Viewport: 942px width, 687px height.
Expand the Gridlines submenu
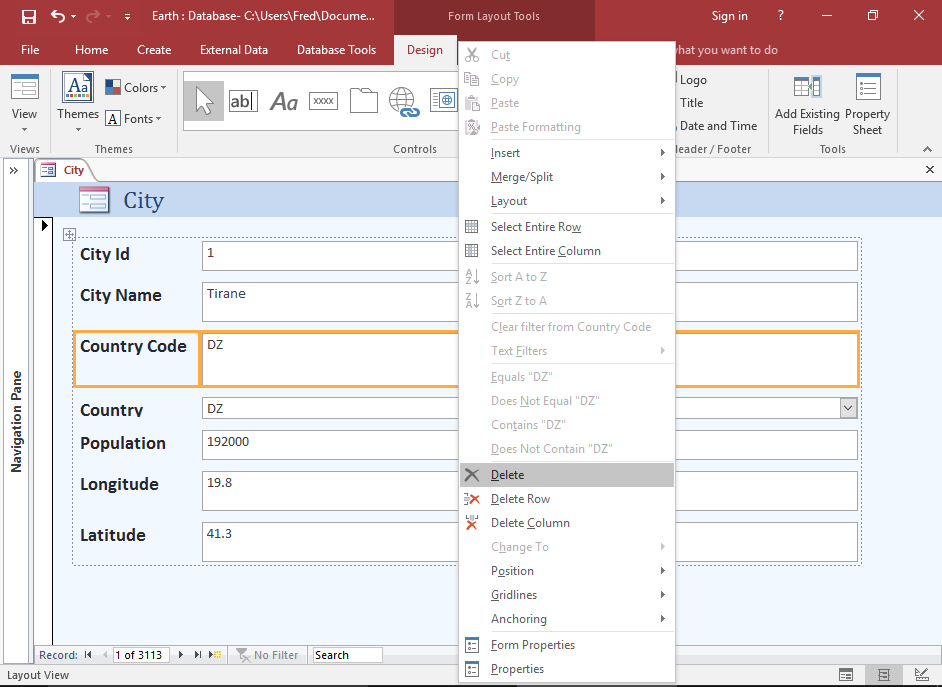pyautogui.click(x=567, y=595)
